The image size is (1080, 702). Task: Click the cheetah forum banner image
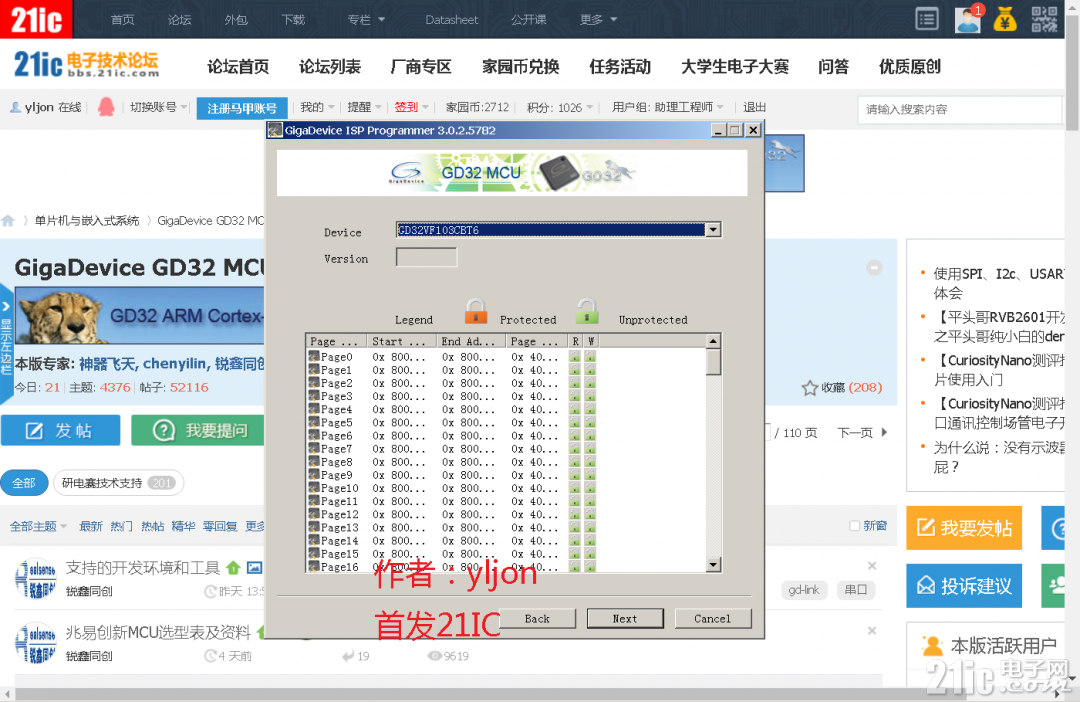pos(140,316)
